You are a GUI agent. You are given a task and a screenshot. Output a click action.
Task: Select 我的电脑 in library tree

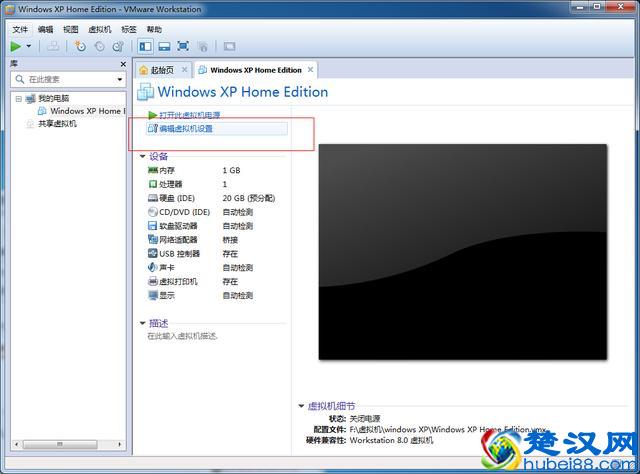point(53,98)
